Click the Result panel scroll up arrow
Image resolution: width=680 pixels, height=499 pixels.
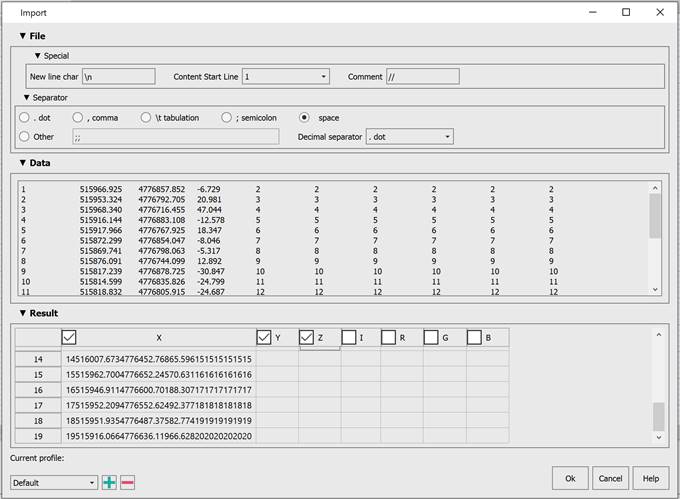[658, 335]
